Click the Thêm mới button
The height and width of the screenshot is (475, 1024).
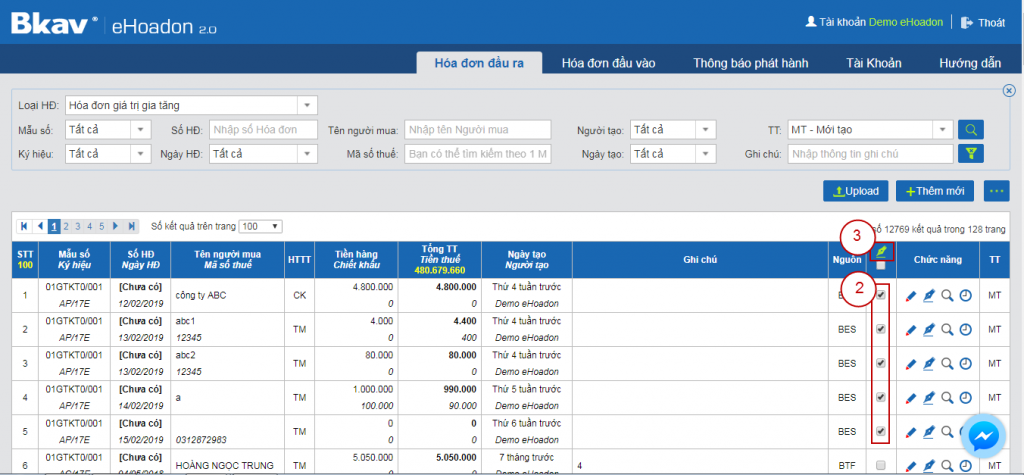tap(935, 191)
